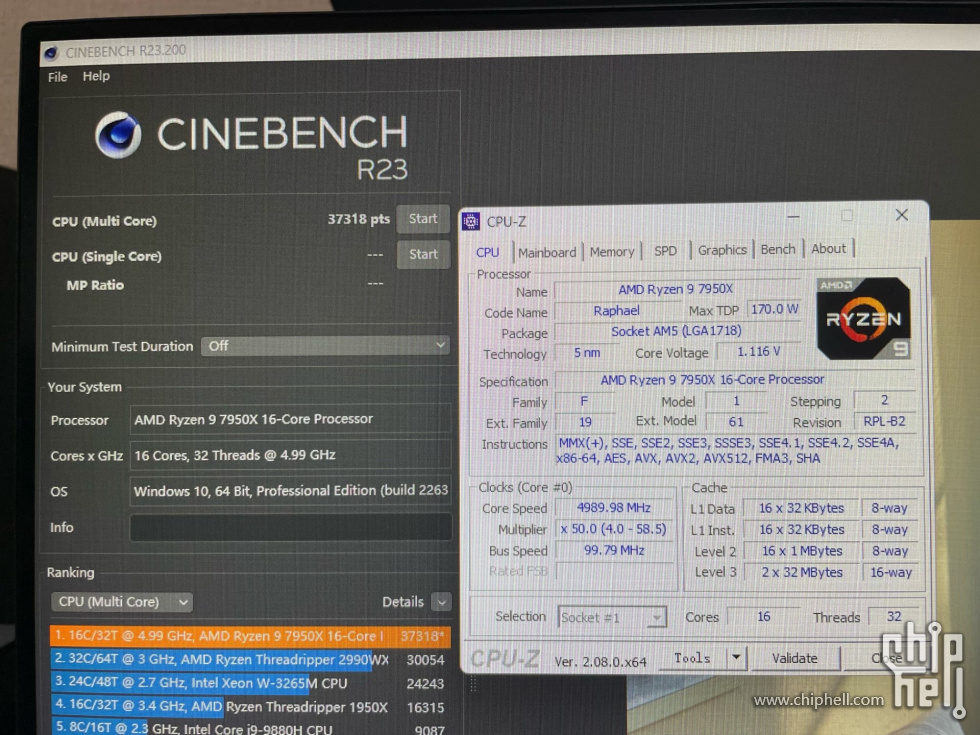Click the Bus Speed value 99.79 MHz
This screenshot has width=980, height=735.
(614, 551)
